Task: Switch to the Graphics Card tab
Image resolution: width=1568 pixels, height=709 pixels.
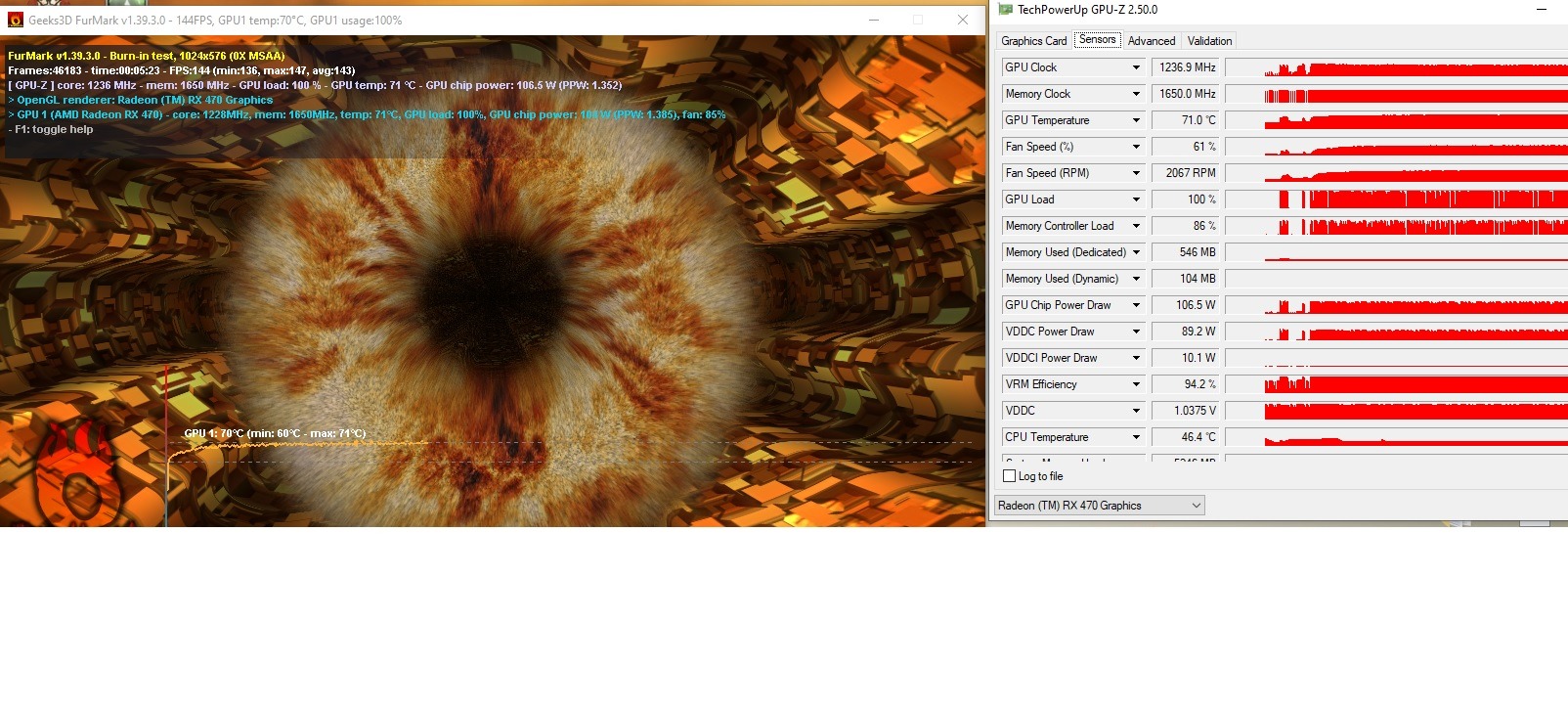Action: [1033, 41]
